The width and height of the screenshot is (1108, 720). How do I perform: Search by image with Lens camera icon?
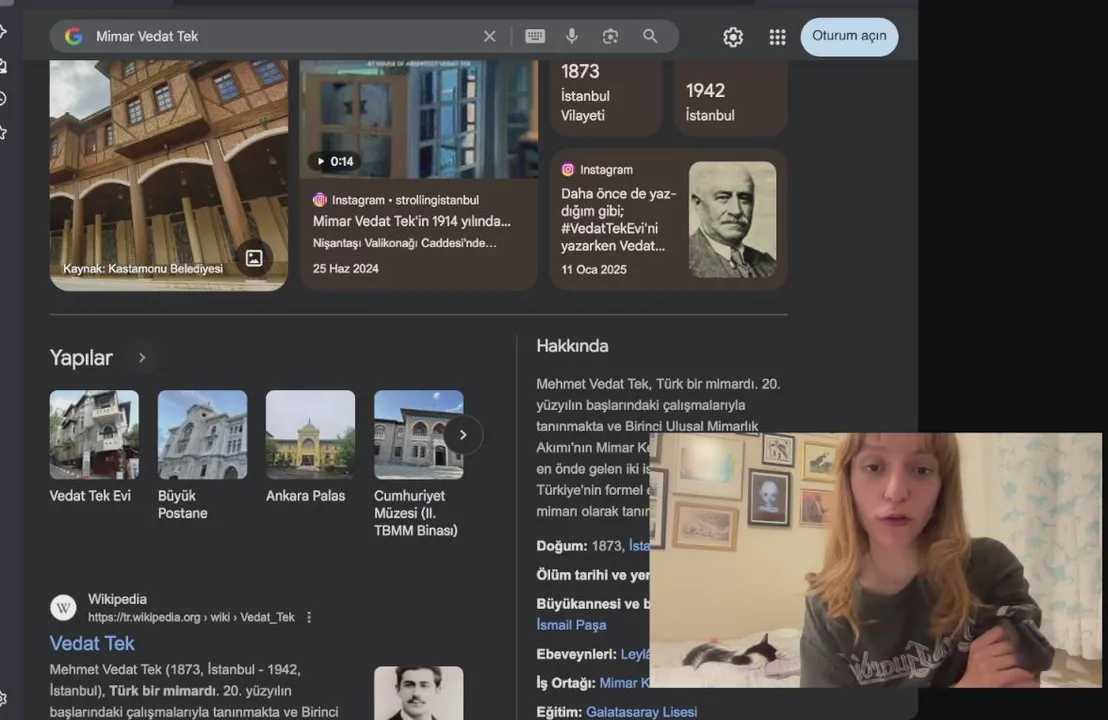pyautogui.click(x=610, y=36)
